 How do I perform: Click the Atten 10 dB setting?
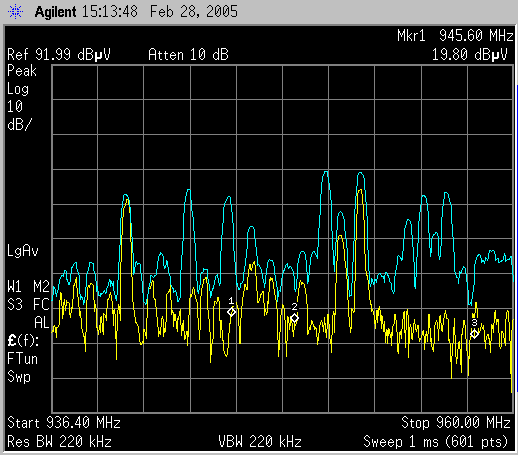coord(188,55)
